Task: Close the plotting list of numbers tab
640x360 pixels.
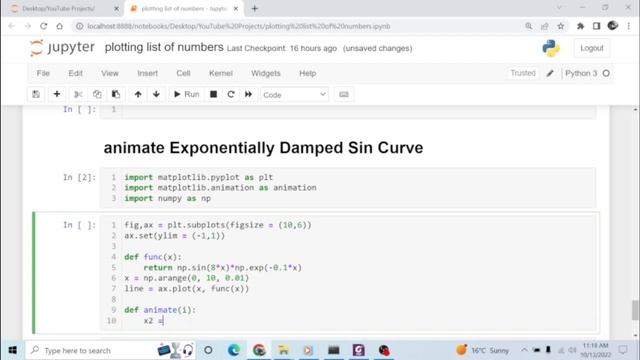Action: coord(236,9)
